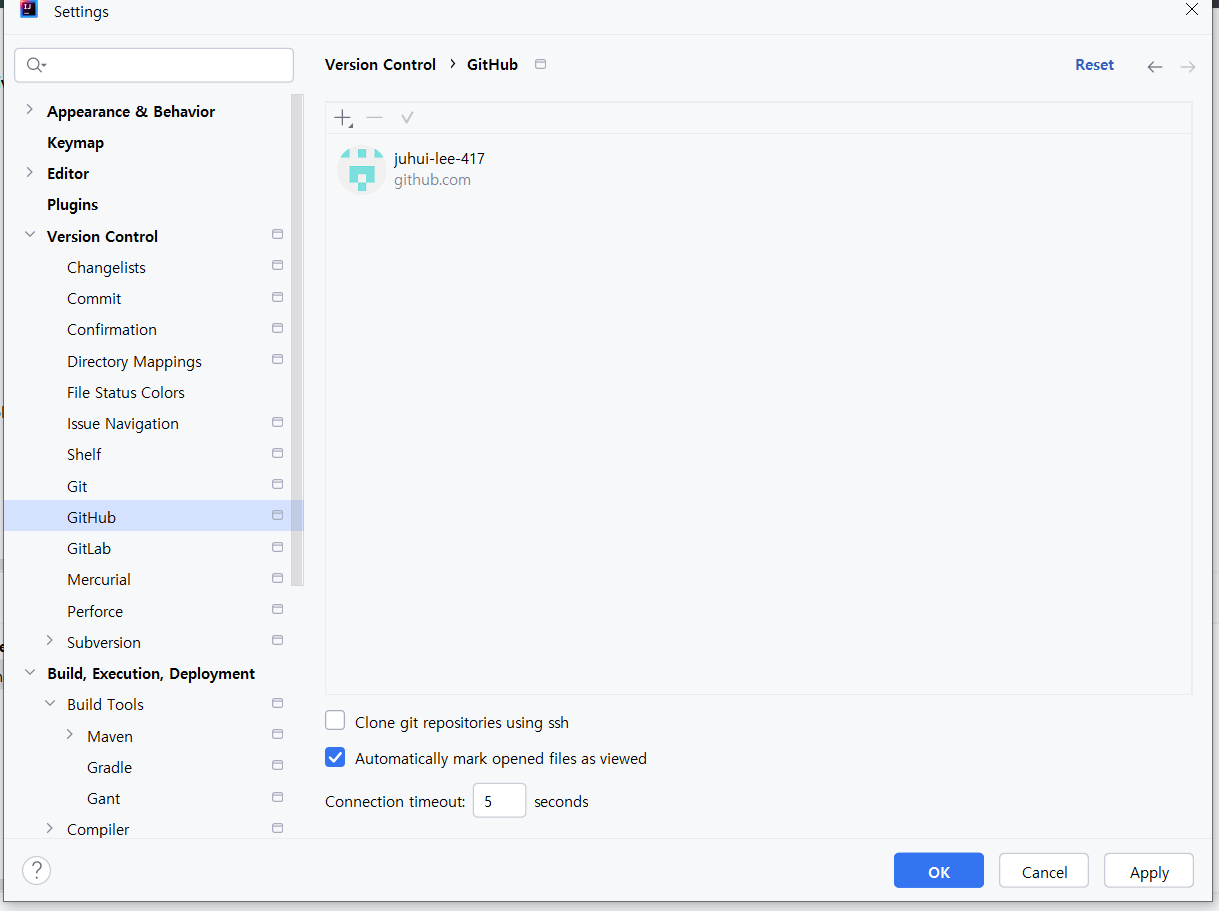This screenshot has width=1219, height=911.
Task: Click the IntelliJ IDEA logo in title bar
Action: coord(29,10)
